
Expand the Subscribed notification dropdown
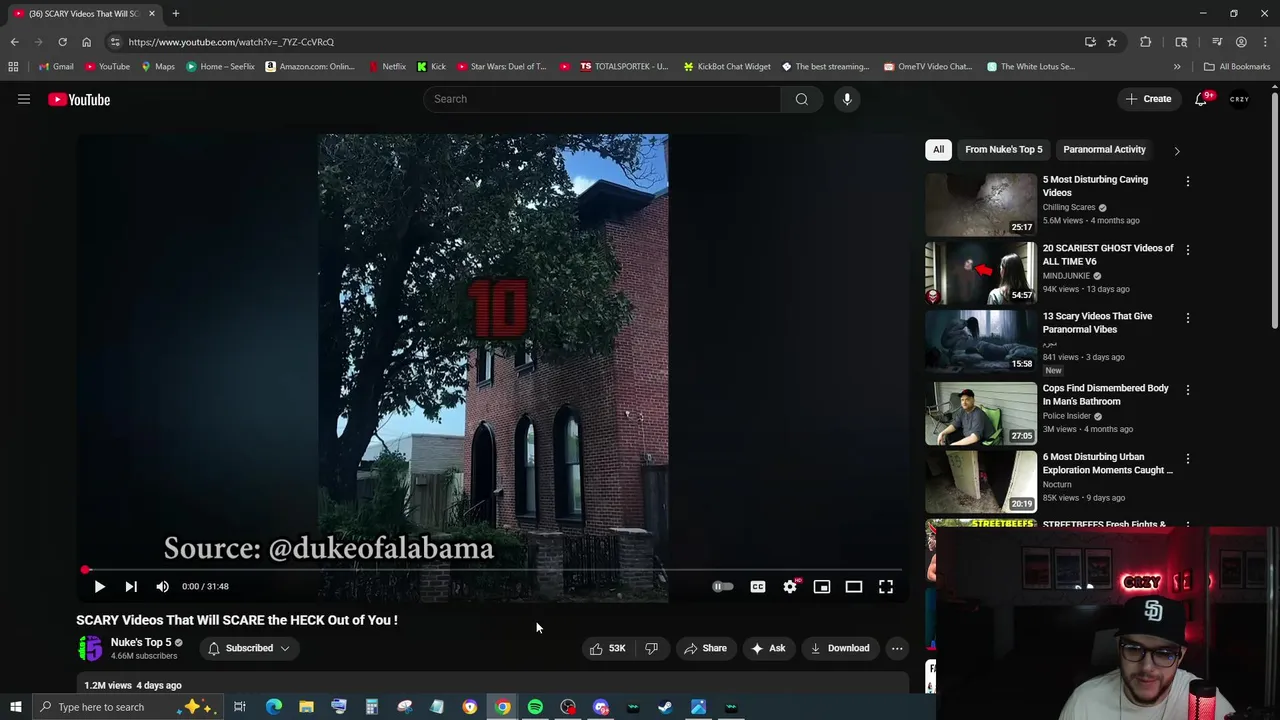(x=250, y=648)
